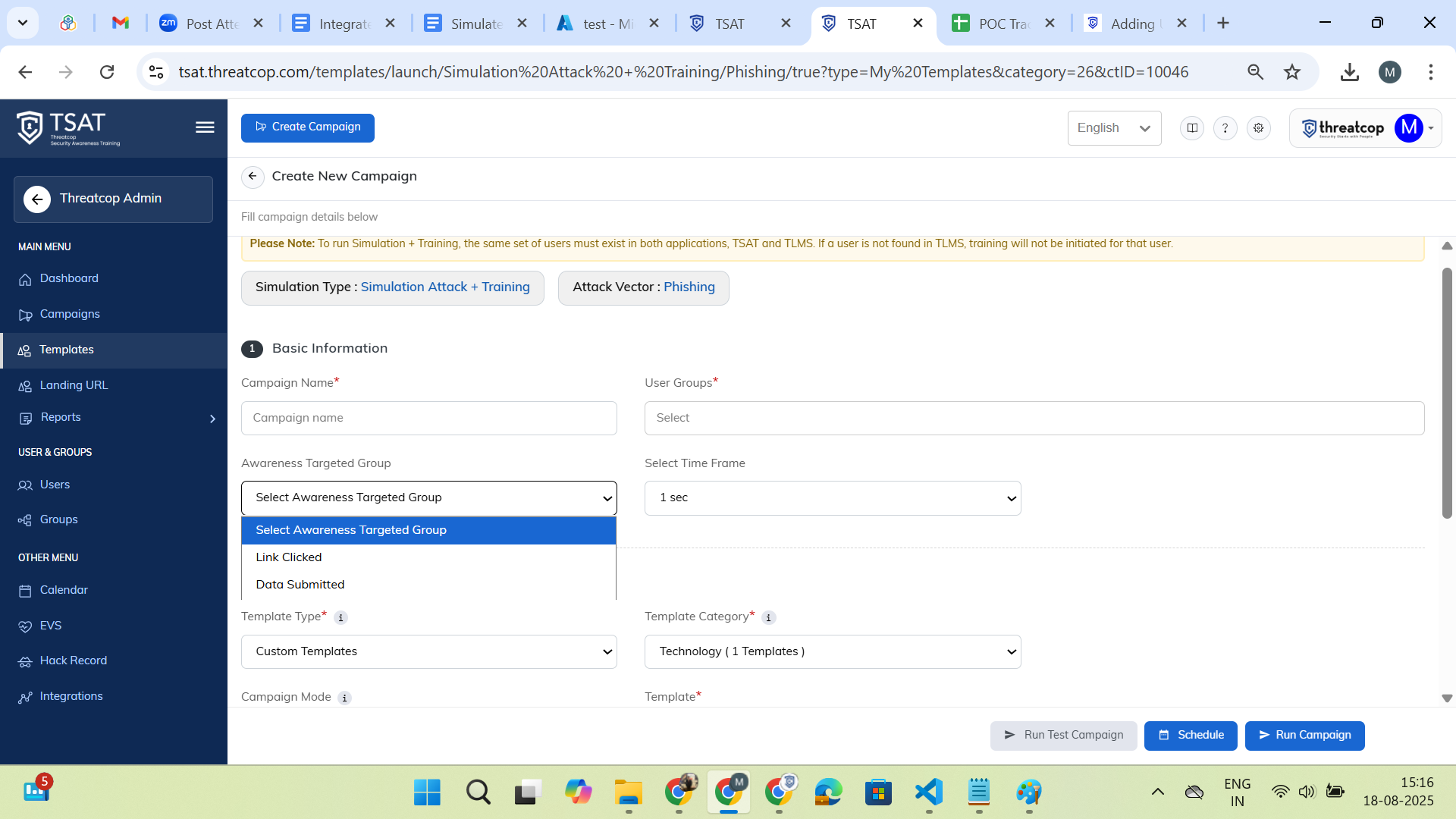Viewport: 1456px width, 819px height.
Task: Toggle the sidebar hamburger menu
Action: (205, 127)
